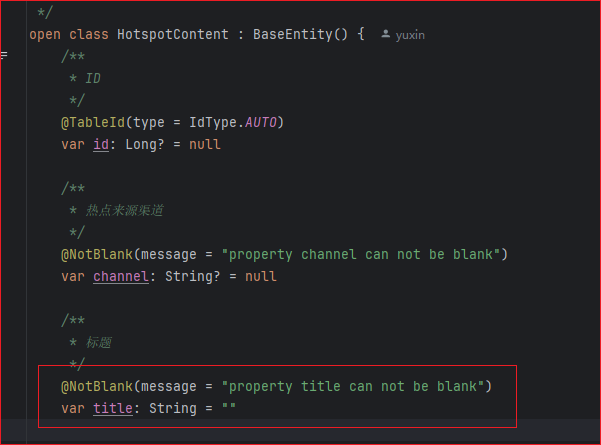
Task: Click the underlined id property name
Action: [101, 144]
